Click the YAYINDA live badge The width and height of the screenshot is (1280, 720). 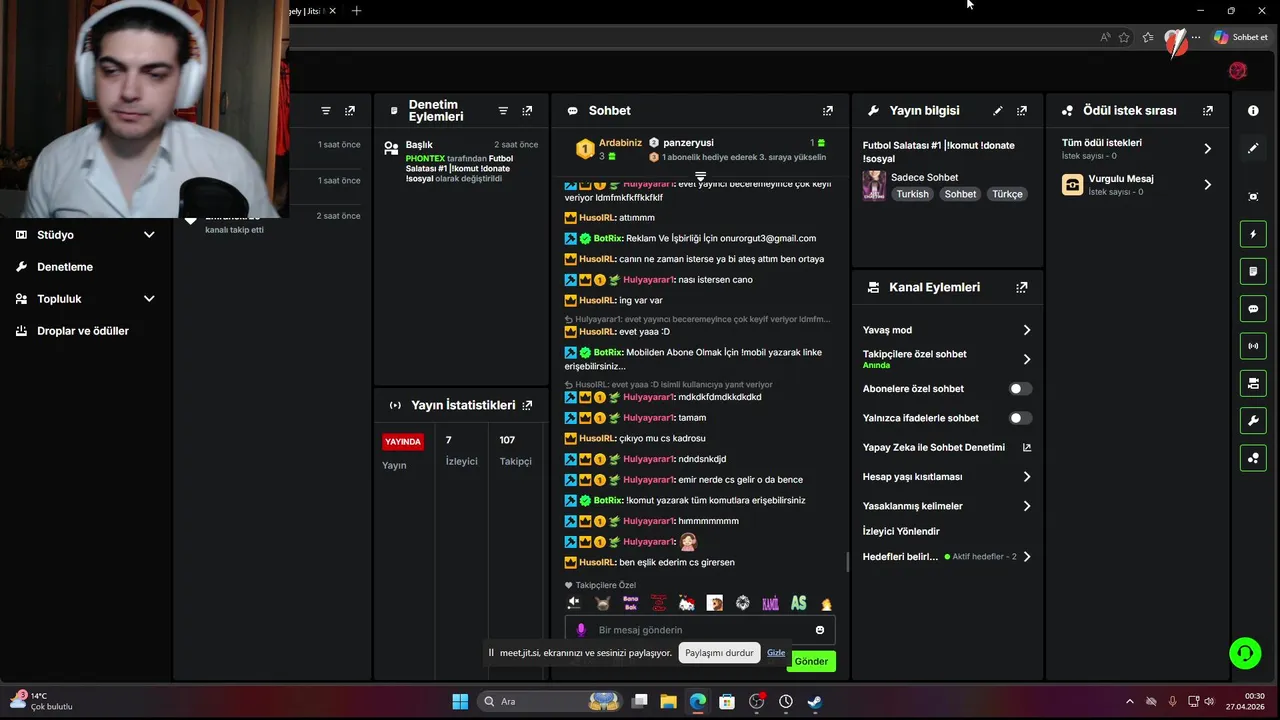point(403,441)
